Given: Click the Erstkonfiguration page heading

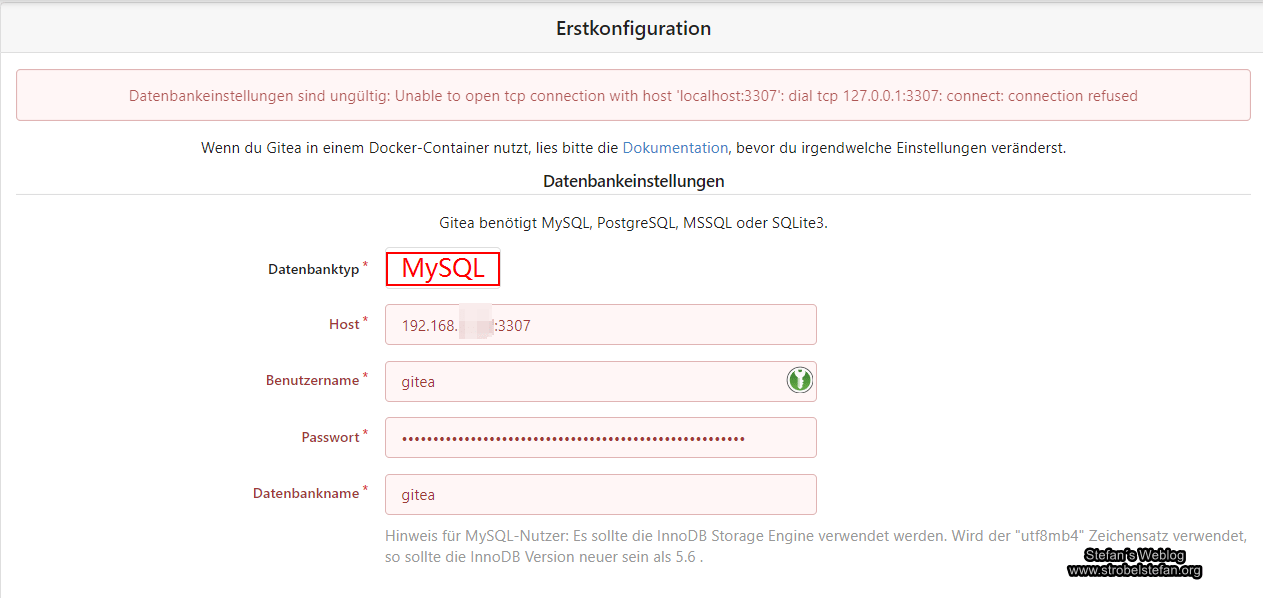Looking at the screenshot, I should coord(633,29).
